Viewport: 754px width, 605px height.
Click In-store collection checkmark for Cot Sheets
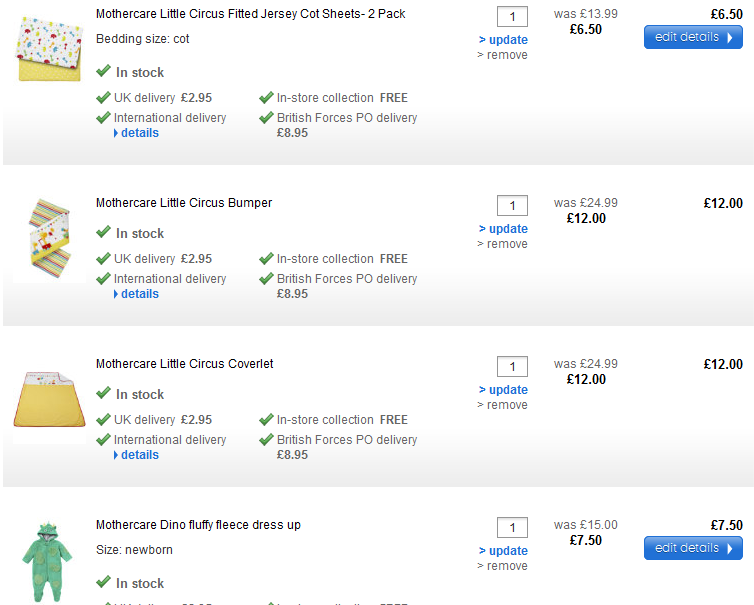(266, 98)
